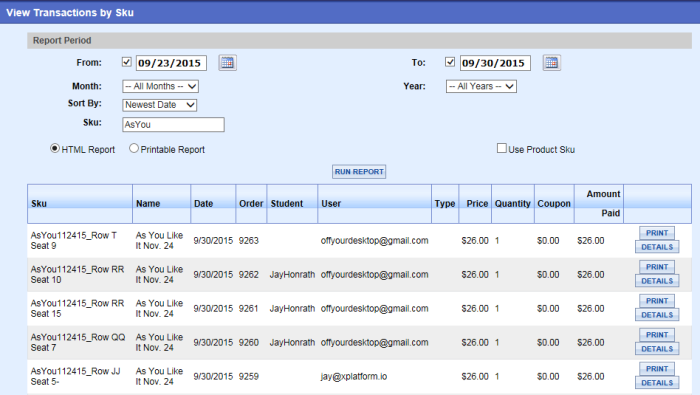Click the From date field 09/23/2015
The width and height of the screenshot is (700, 395).
[171, 63]
